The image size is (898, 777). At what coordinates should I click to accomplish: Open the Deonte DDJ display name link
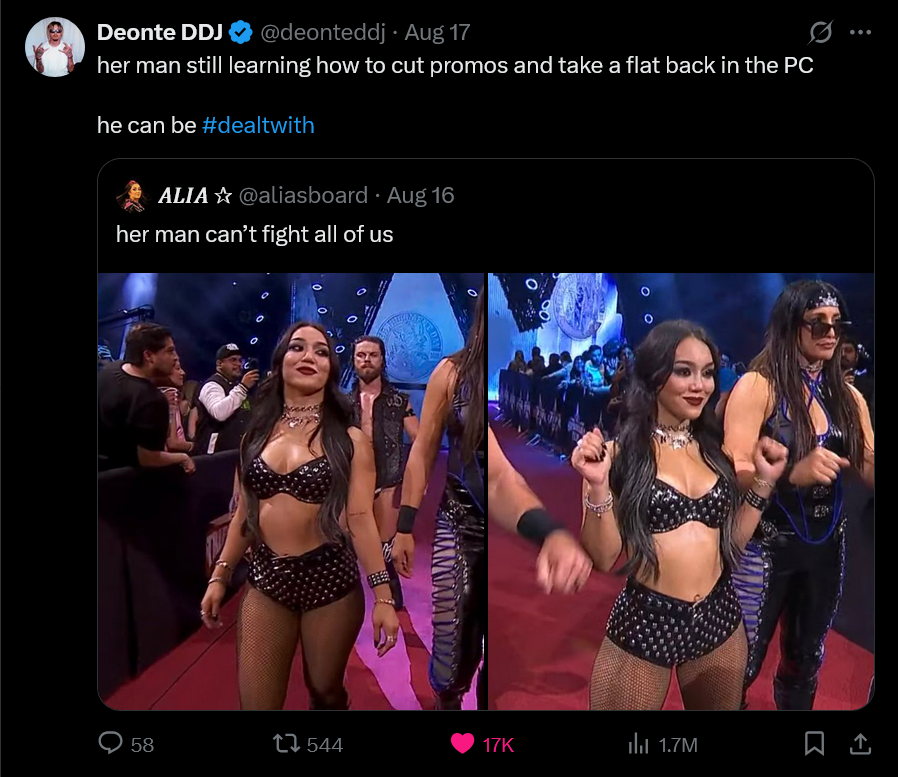[160, 33]
